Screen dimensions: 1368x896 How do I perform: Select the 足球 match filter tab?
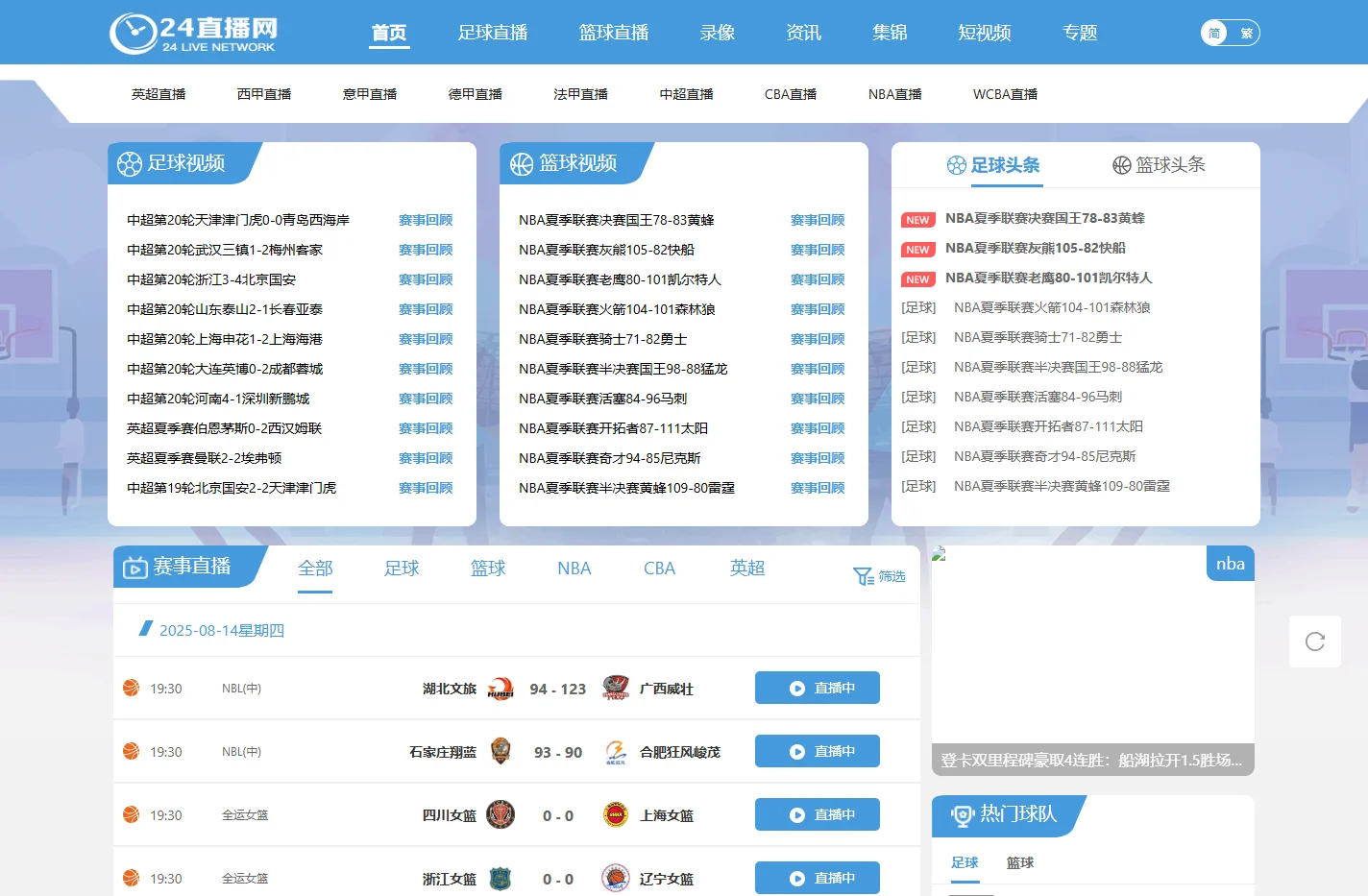pos(402,569)
